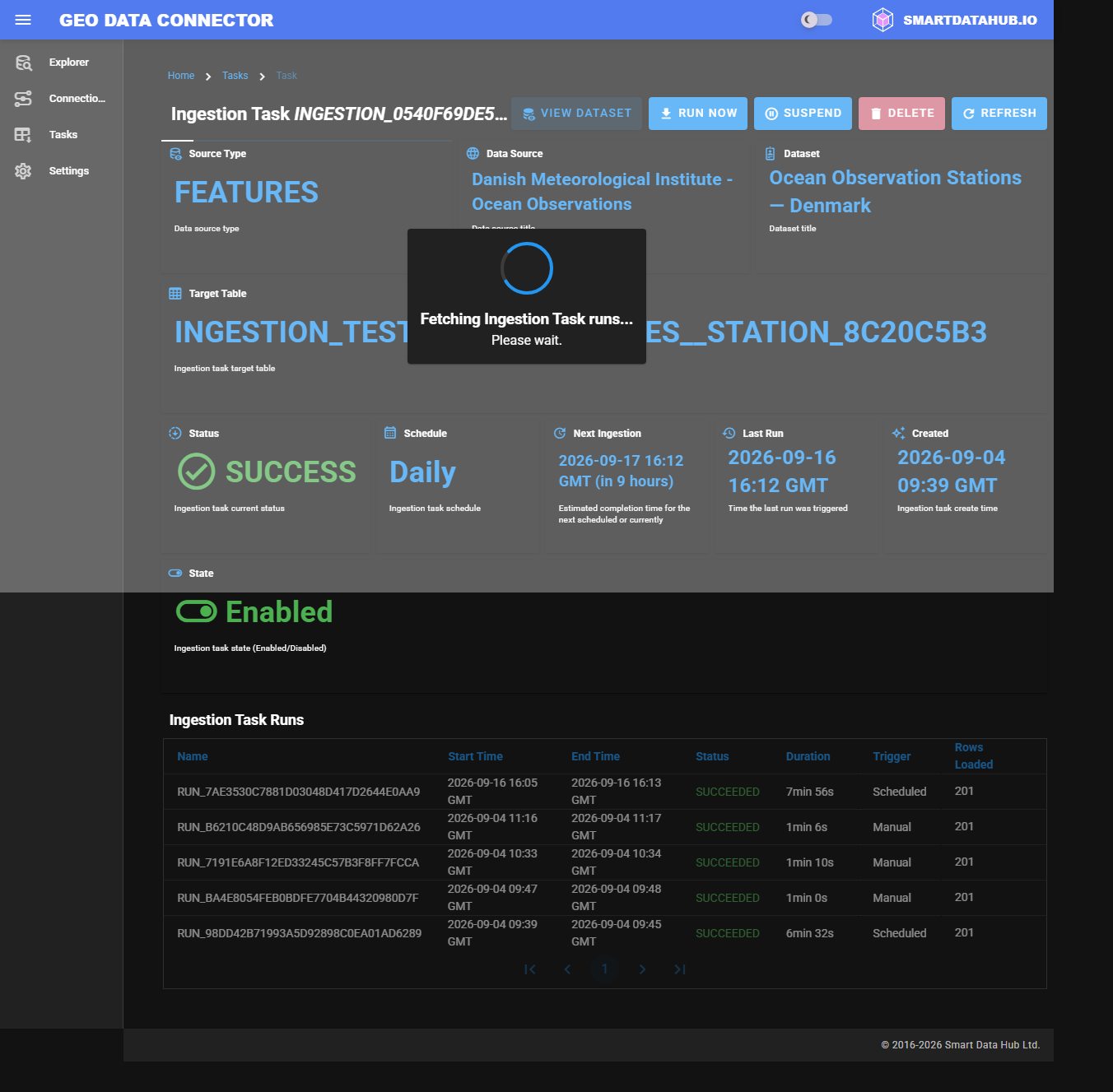Click the Next Ingestion clock icon
Screen dimensions: 1113x1092
(560, 434)
